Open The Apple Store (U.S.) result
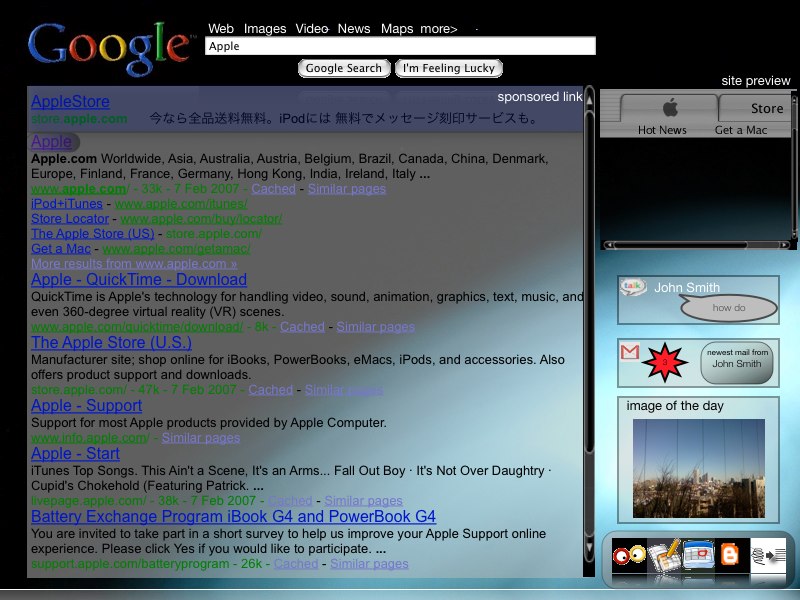This screenshot has height=600, width=800. 111,342
